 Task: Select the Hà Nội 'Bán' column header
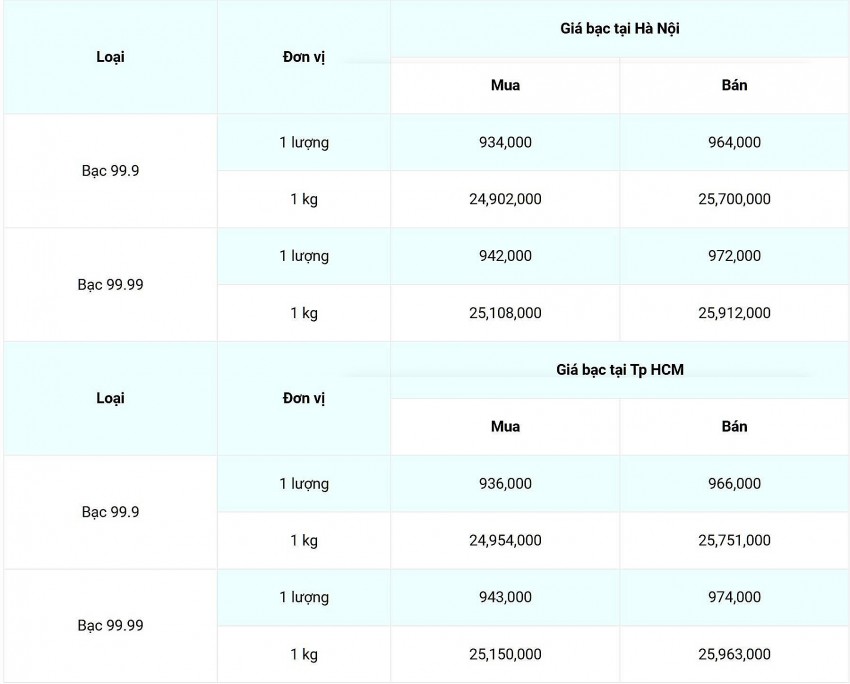pyautogui.click(x=734, y=85)
